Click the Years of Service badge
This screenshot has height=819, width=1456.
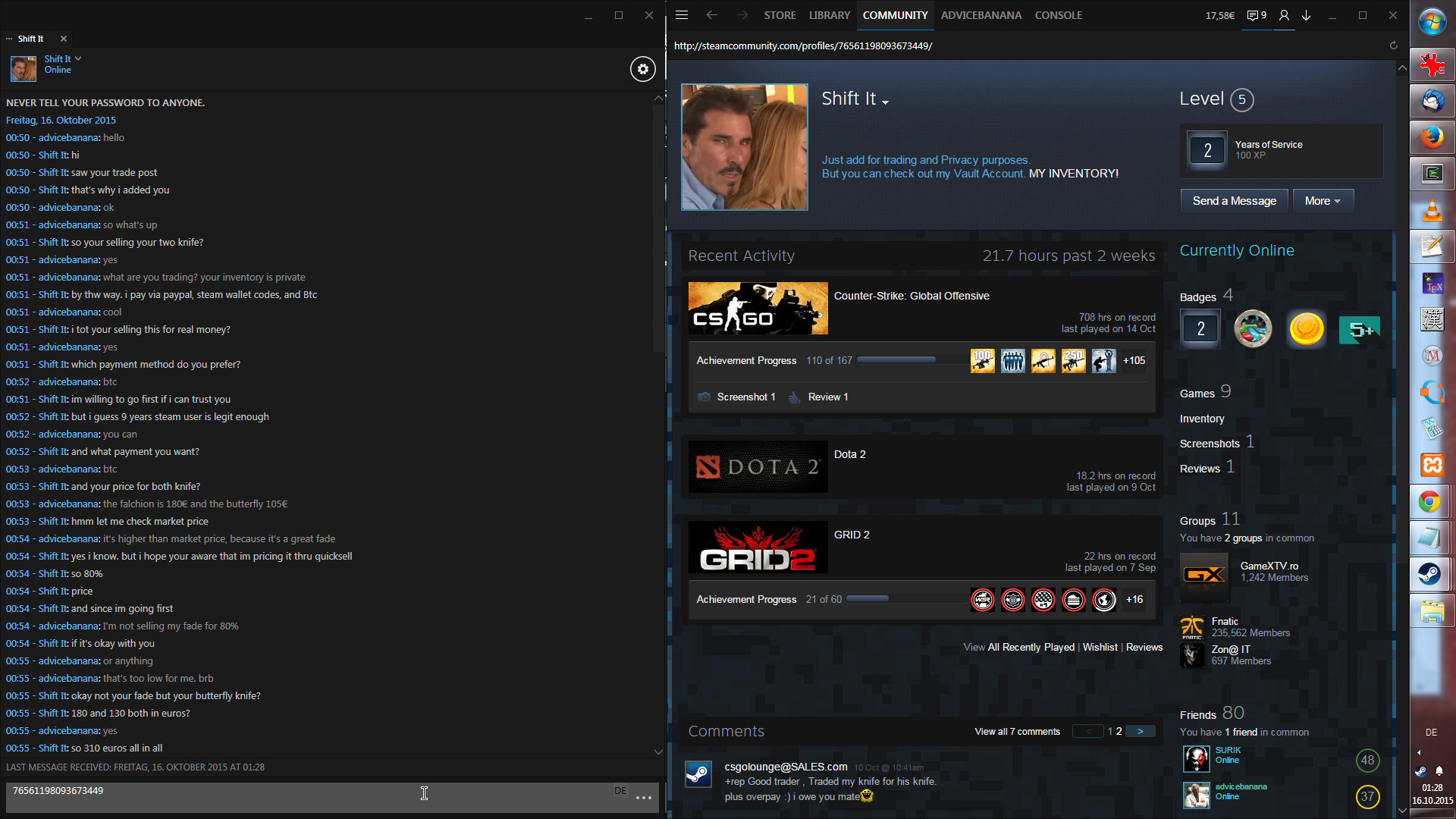coord(1207,150)
